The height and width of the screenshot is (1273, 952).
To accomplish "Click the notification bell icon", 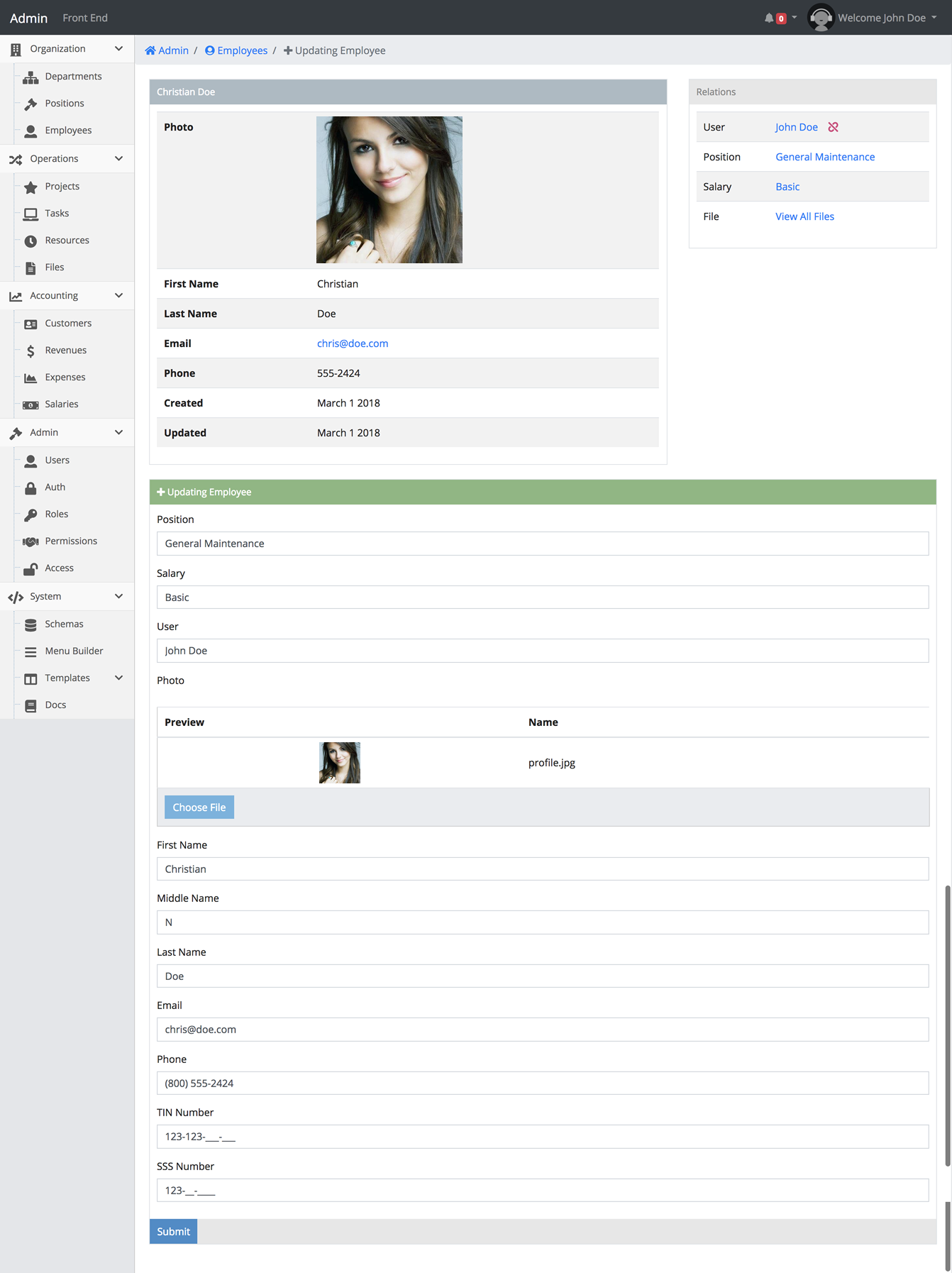I will coord(769,18).
